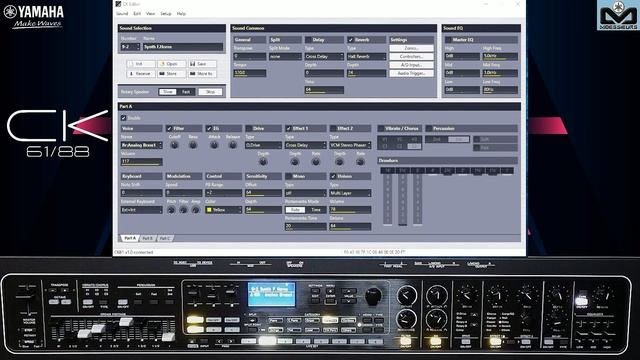
Task: Enable the Percussion checkbox
Action: (429, 129)
